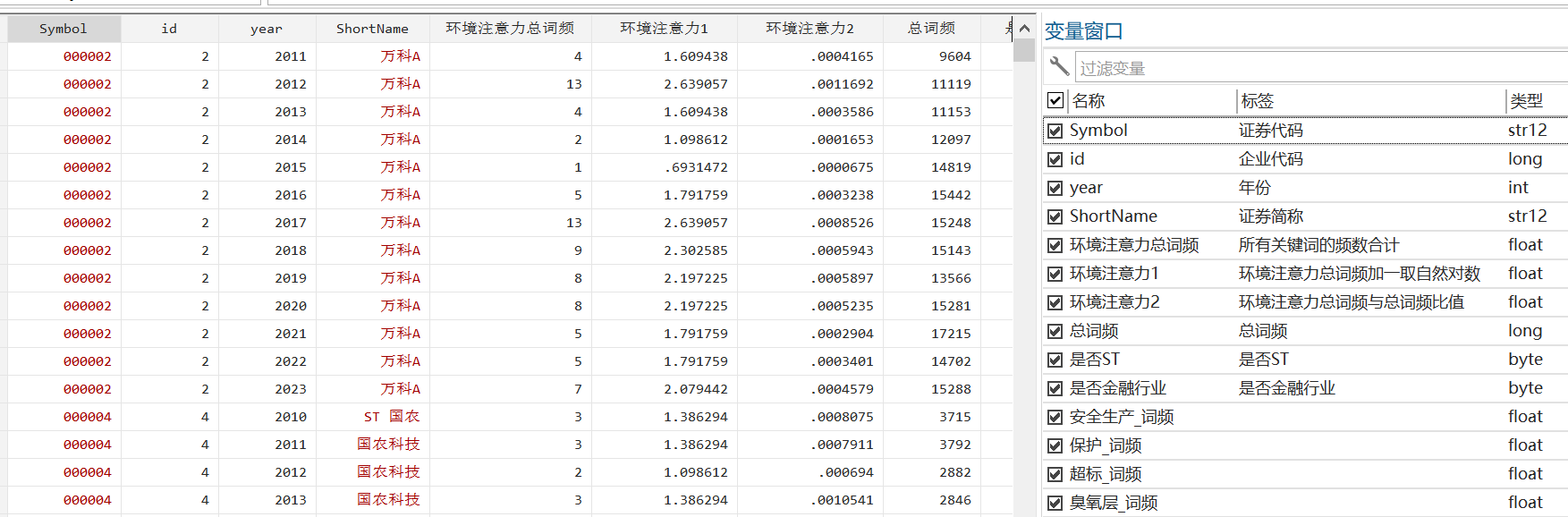Toggle the select-all checkbox in the 名称 header

1055,100
